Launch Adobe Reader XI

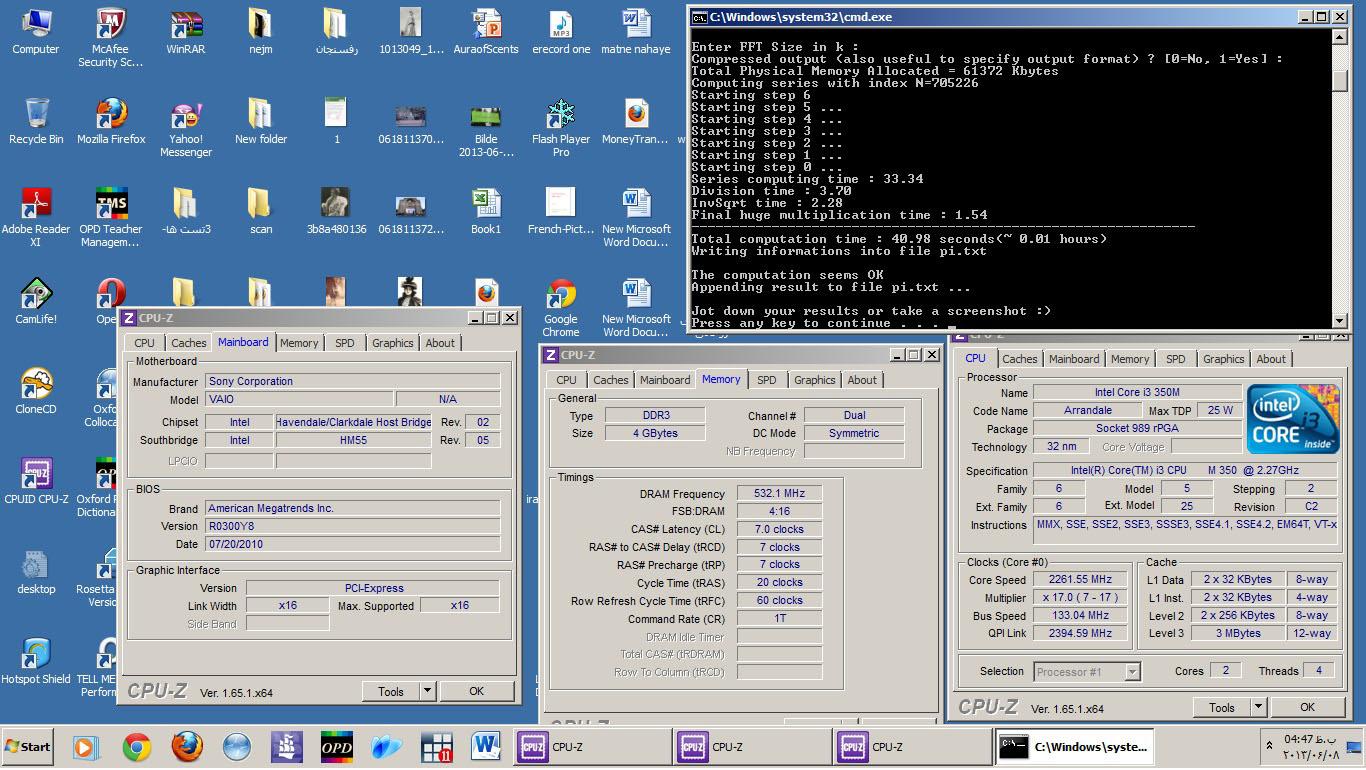click(x=36, y=218)
